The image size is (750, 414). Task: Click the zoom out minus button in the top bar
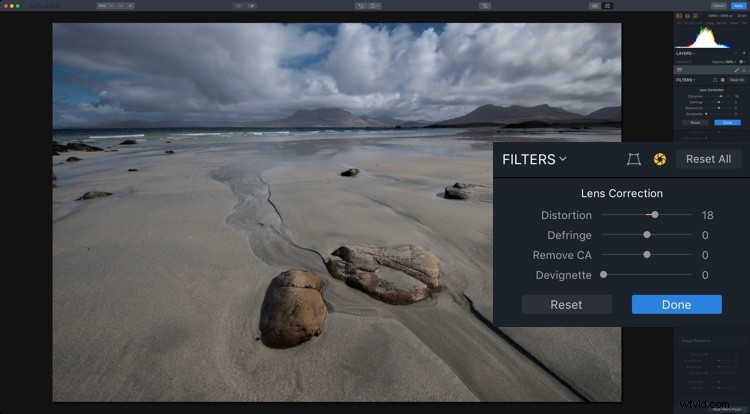[x=121, y=6]
